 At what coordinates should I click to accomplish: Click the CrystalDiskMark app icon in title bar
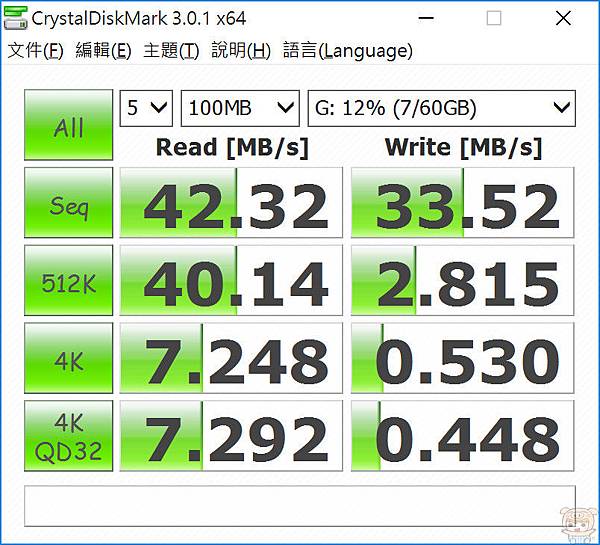(15, 18)
